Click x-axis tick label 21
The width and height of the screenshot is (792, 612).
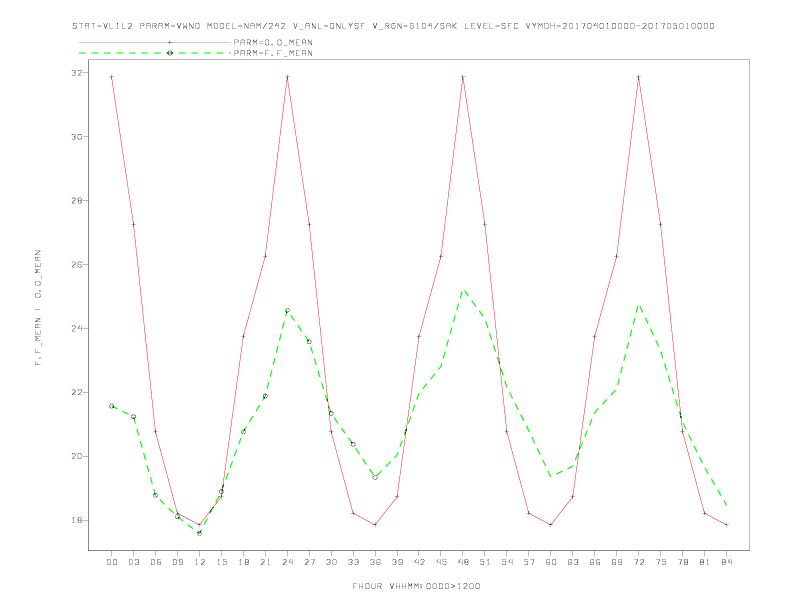[265, 562]
